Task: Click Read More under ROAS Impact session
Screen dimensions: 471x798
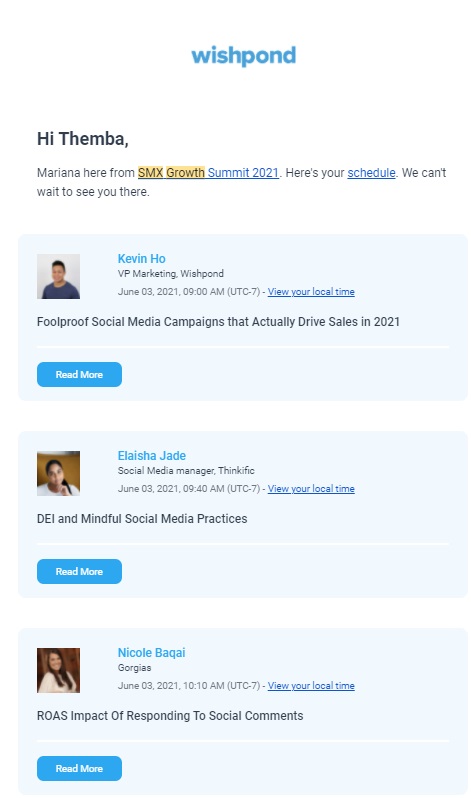Action: (x=79, y=768)
